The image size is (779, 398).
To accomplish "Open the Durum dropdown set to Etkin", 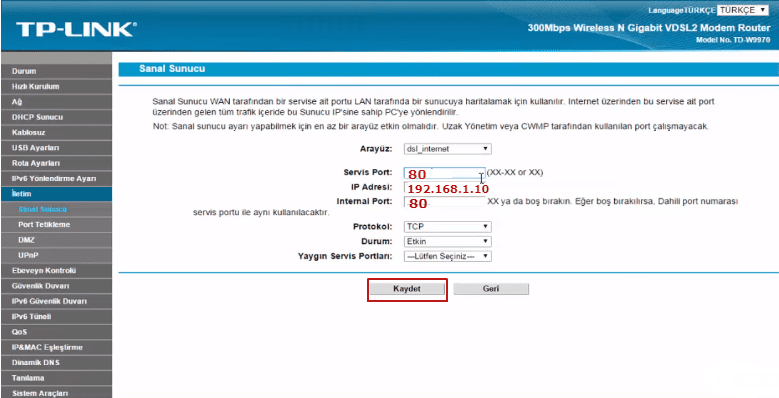I will click(448, 241).
